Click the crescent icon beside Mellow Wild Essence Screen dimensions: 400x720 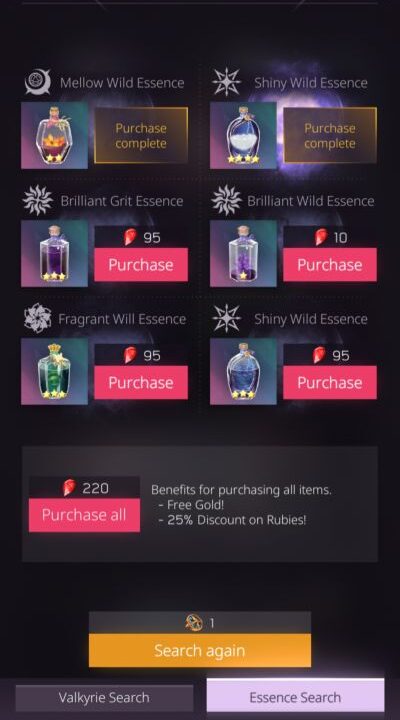pos(38,82)
